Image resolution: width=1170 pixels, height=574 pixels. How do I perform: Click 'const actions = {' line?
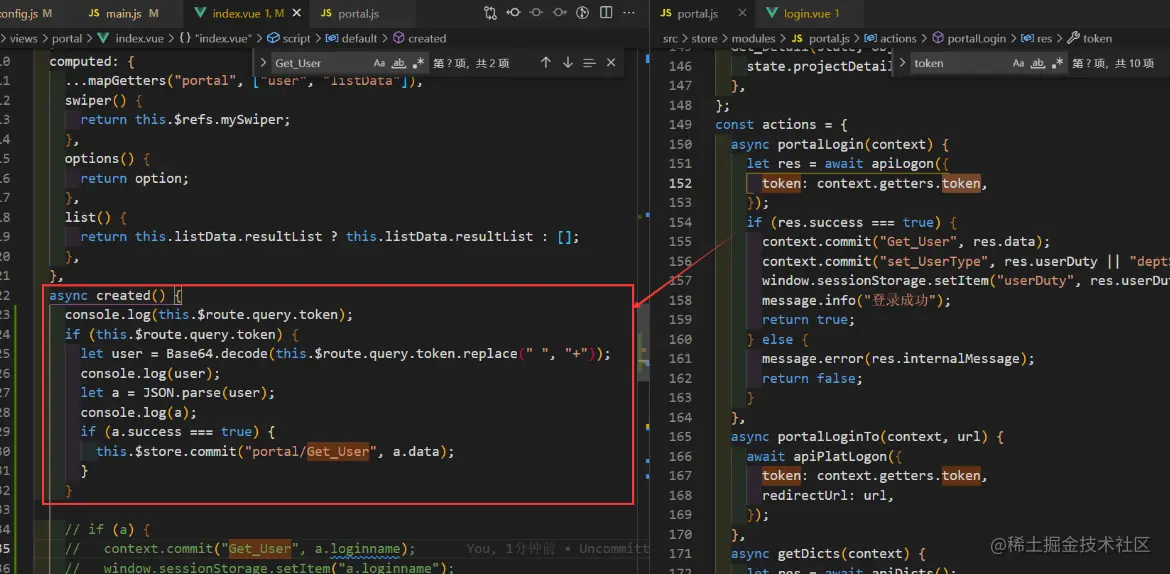coord(781,125)
